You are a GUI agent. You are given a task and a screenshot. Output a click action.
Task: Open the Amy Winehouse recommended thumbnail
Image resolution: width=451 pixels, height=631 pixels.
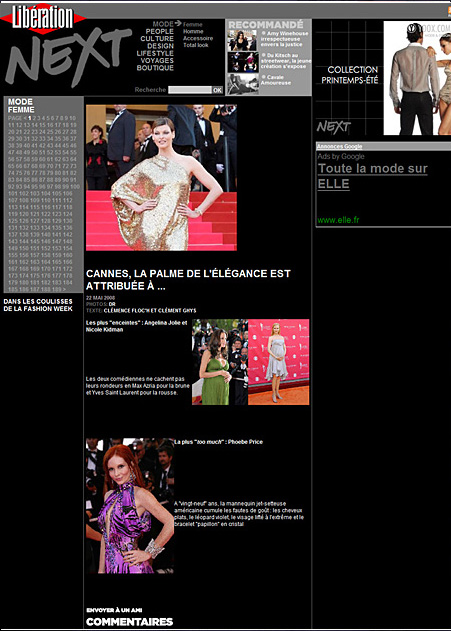(x=242, y=41)
